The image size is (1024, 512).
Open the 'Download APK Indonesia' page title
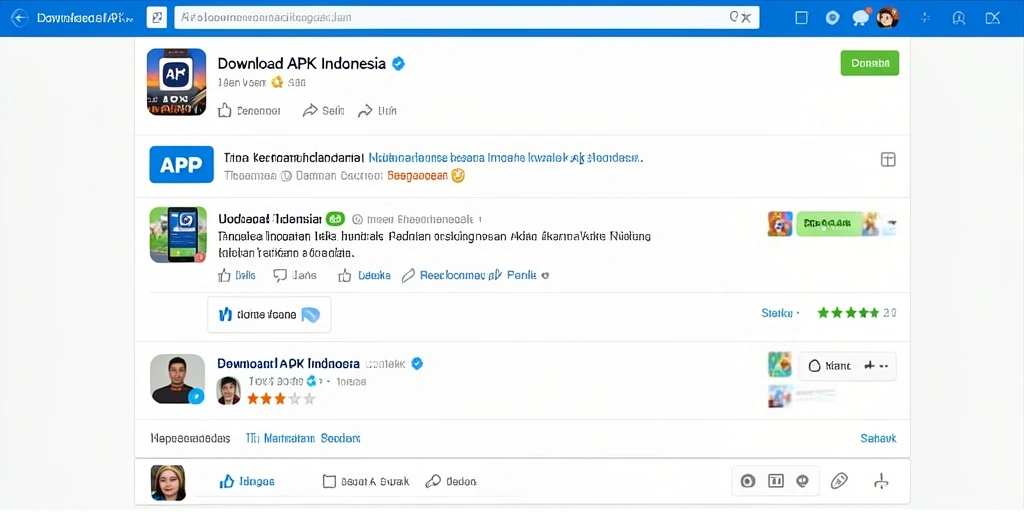point(301,63)
